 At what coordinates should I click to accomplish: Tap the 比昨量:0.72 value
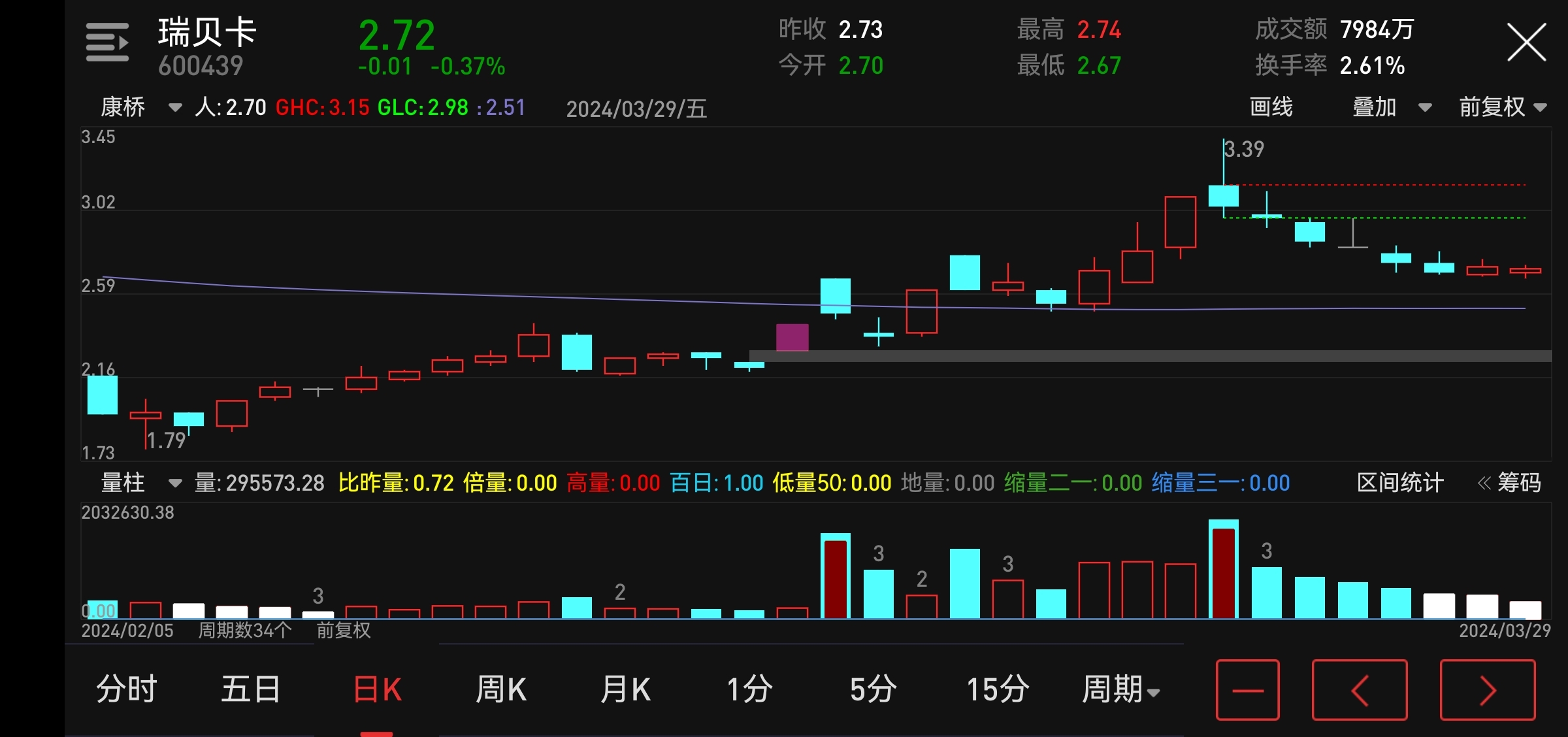click(396, 483)
